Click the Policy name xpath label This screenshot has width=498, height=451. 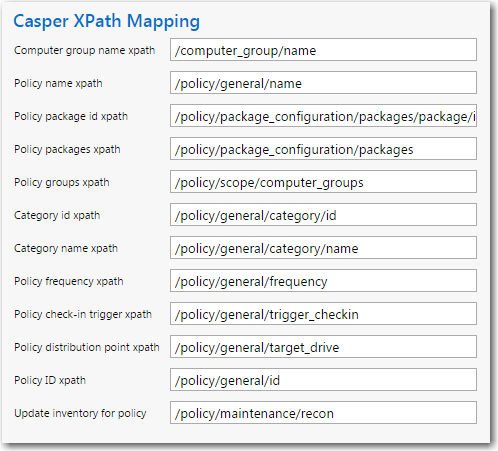(x=58, y=83)
